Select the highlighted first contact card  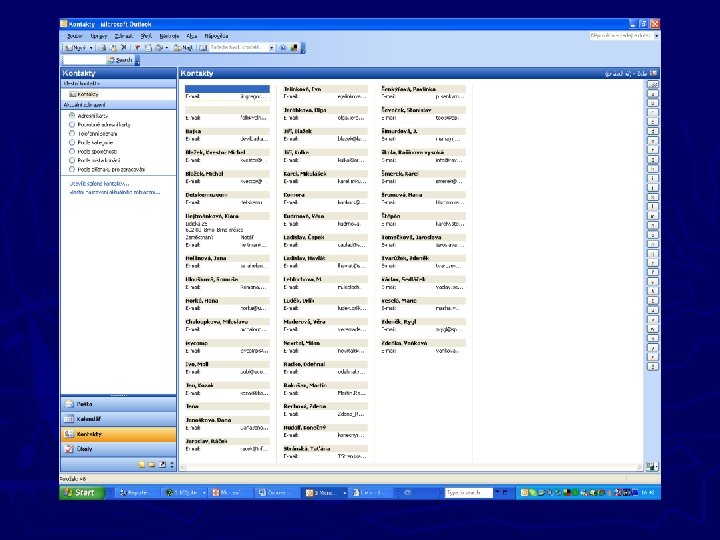(227, 93)
